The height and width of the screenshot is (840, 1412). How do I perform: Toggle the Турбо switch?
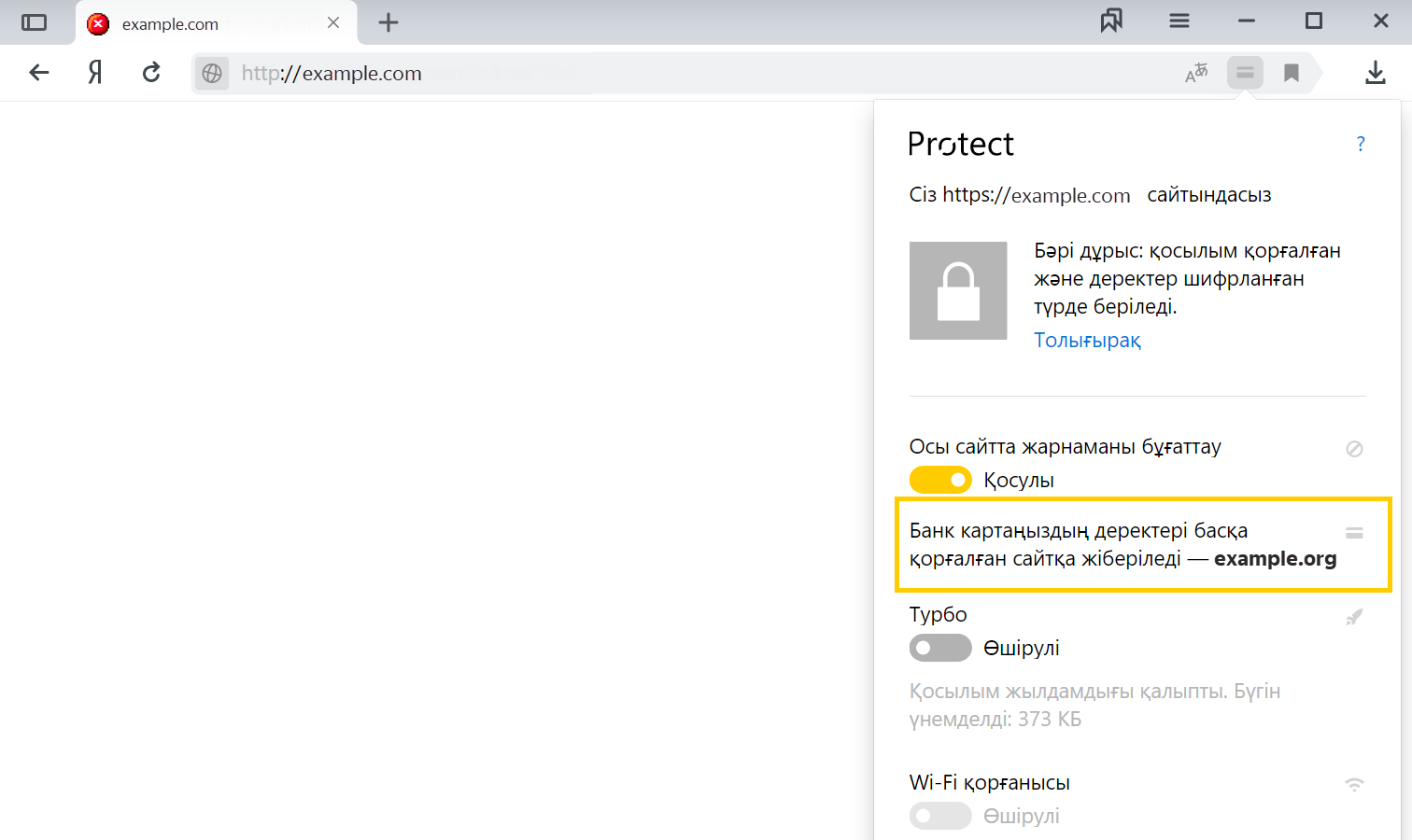(x=940, y=648)
